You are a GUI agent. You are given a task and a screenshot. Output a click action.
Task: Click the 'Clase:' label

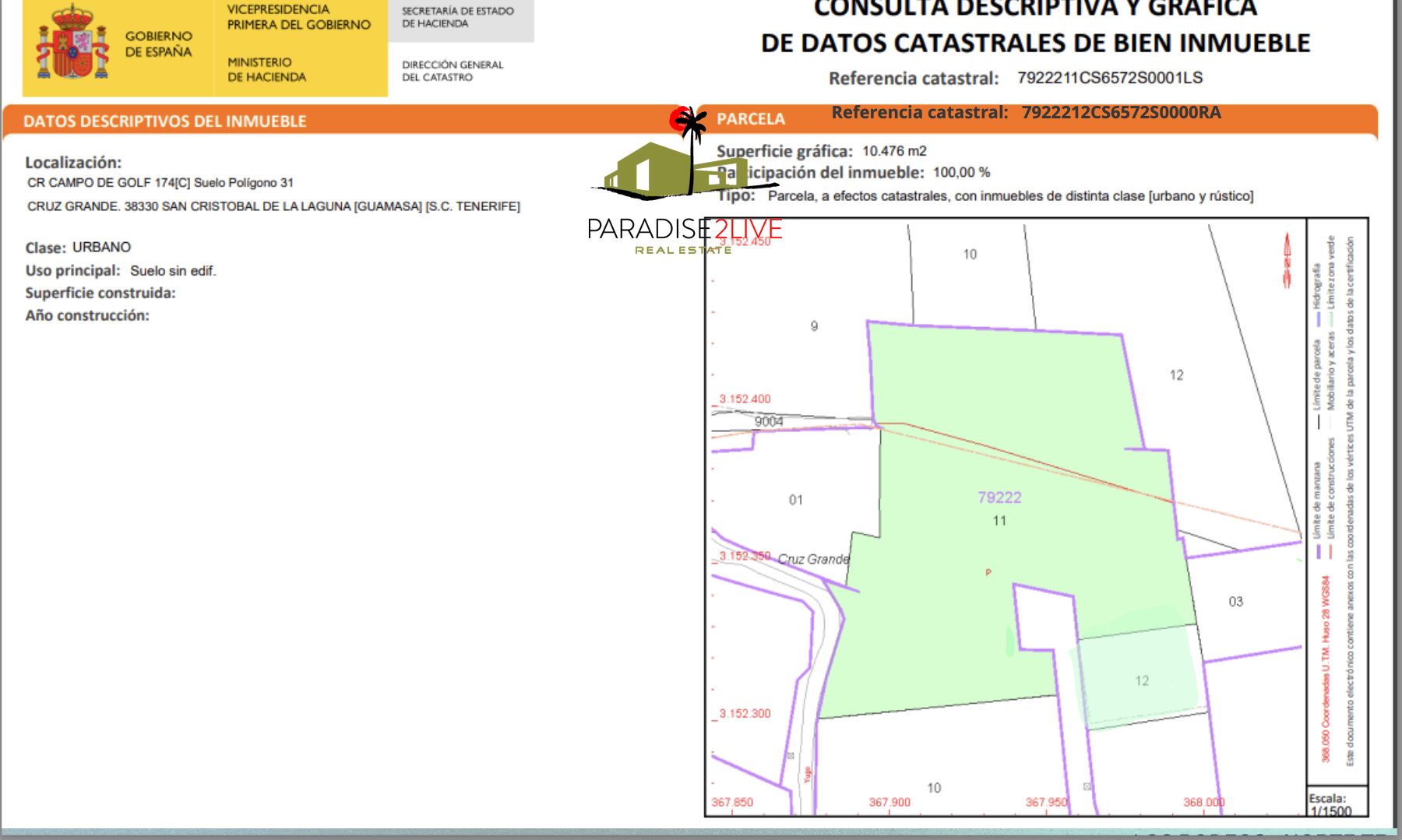coord(45,248)
